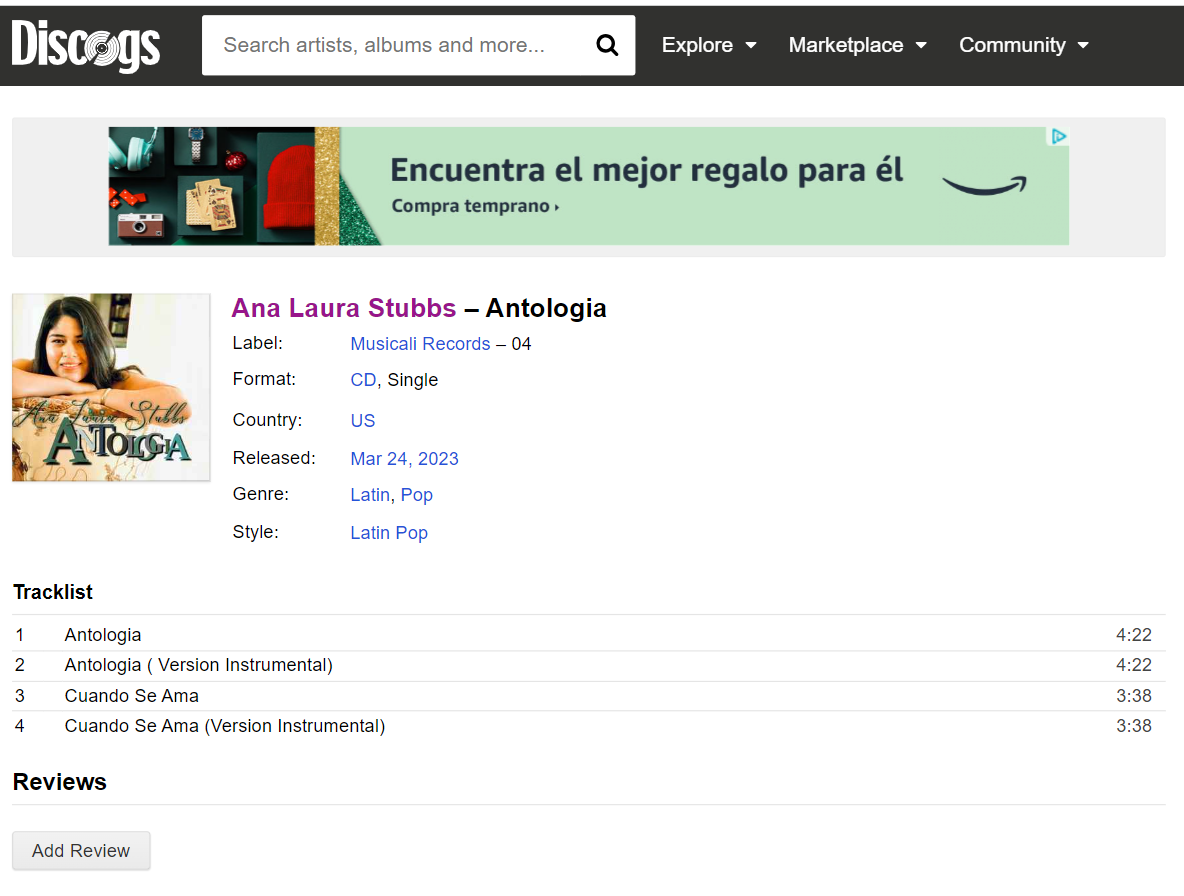This screenshot has height=896, width=1184.
Task: Click the CD format link
Action: pos(363,380)
